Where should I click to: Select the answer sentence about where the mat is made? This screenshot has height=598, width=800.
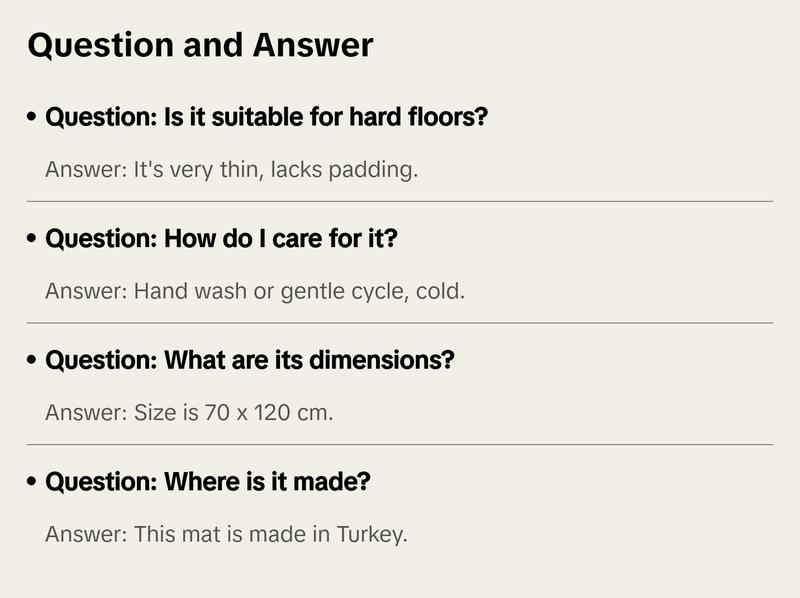(x=226, y=534)
